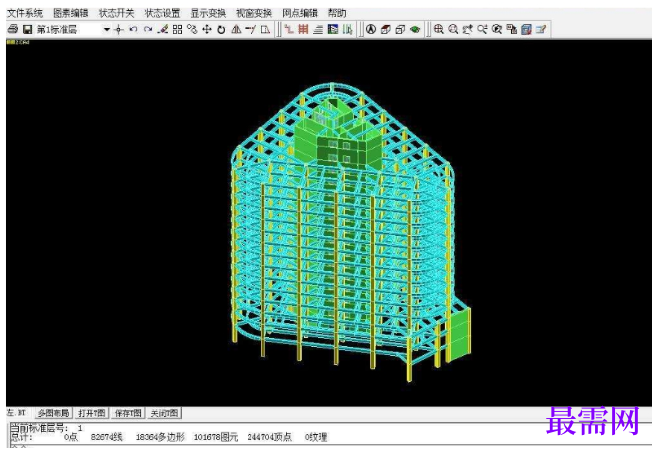Open the 状态开关 menu

tap(116, 13)
